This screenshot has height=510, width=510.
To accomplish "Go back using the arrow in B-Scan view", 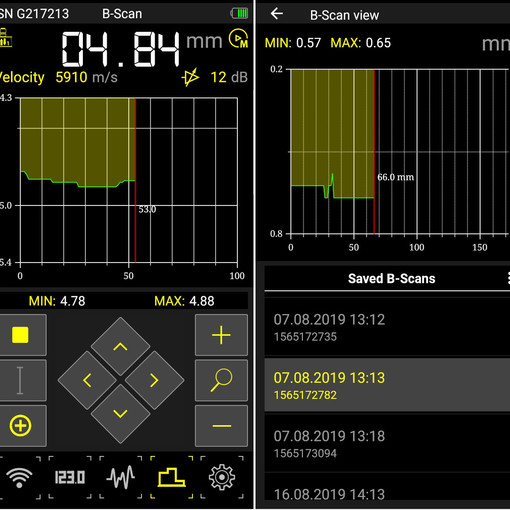I will click(277, 14).
